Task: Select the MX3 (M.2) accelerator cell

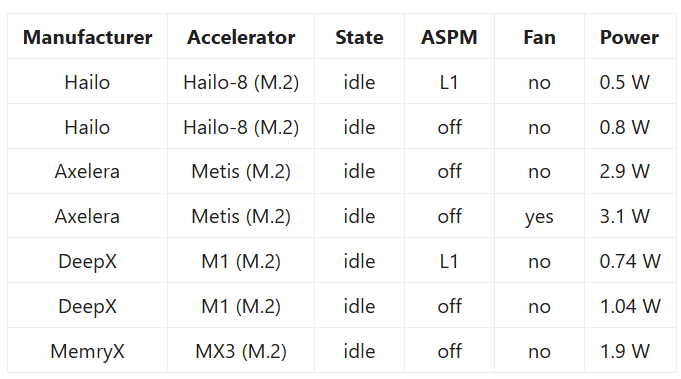Action: coord(241,351)
